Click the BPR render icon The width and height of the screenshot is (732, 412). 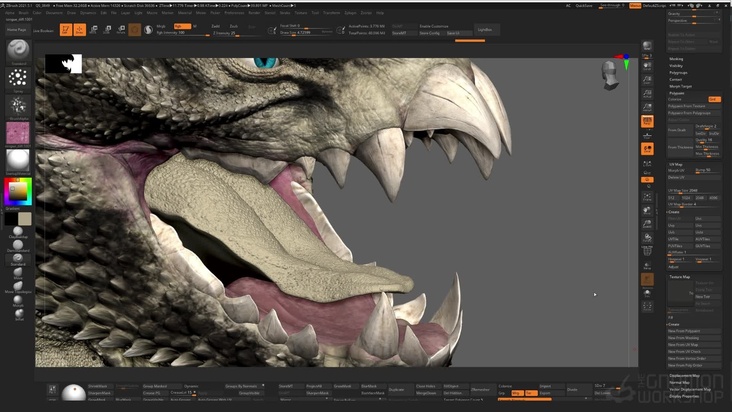click(647, 47)
